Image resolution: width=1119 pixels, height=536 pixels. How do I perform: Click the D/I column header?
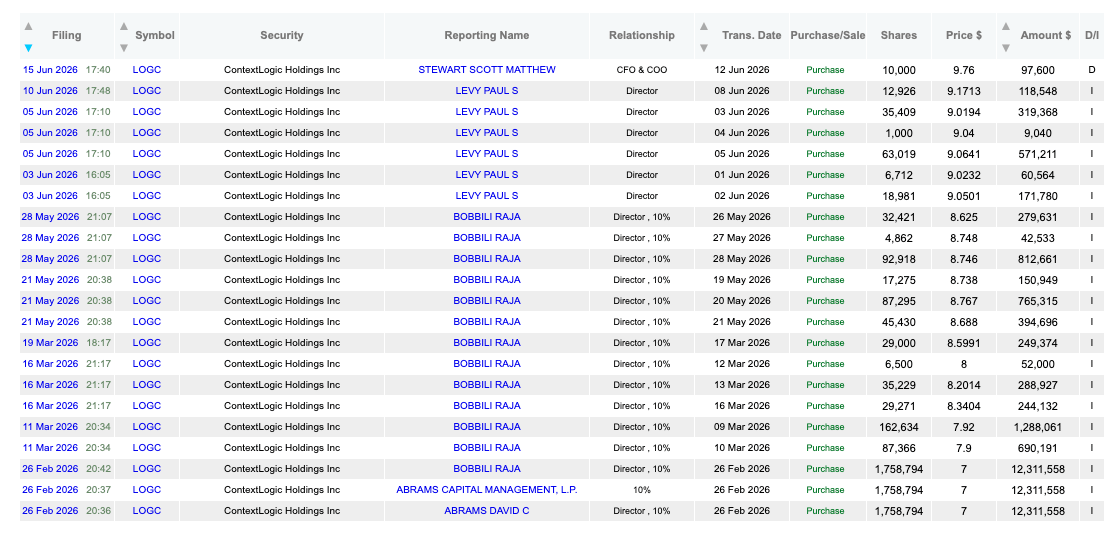click(x=1092, y=35)
